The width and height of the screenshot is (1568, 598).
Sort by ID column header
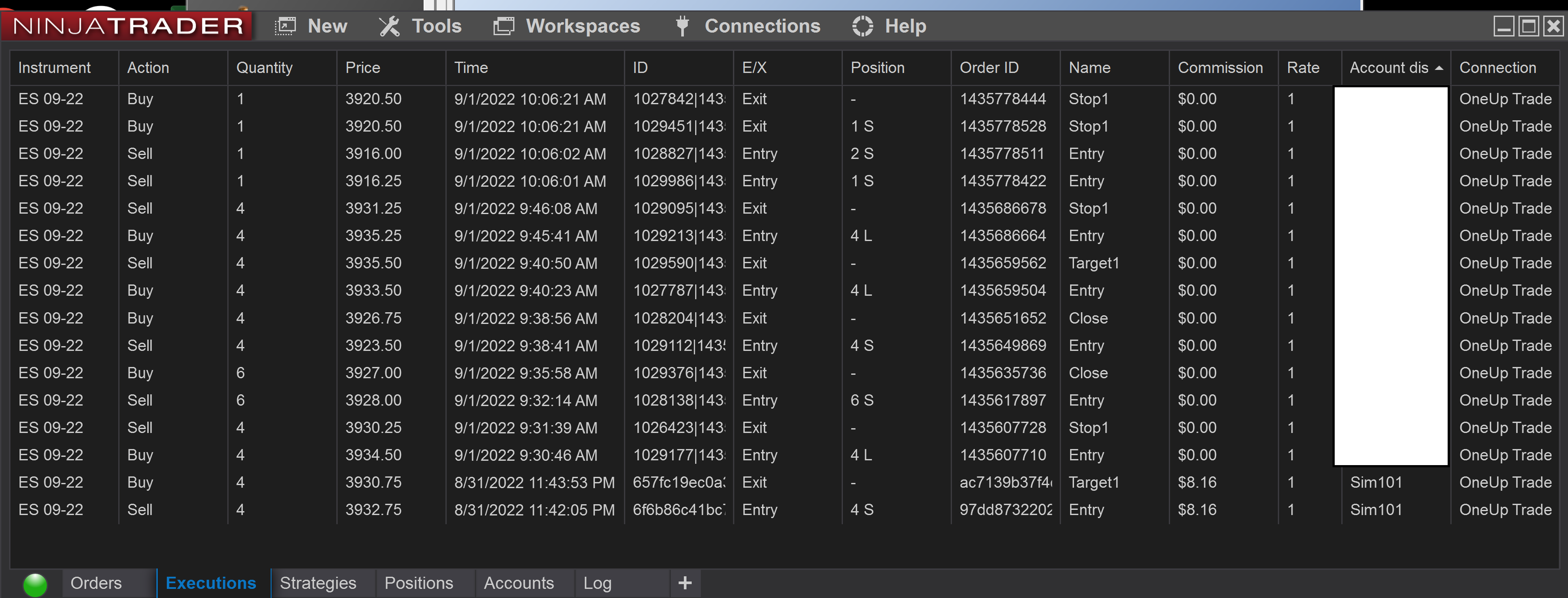pyautogui.click(x=678, y=67)
